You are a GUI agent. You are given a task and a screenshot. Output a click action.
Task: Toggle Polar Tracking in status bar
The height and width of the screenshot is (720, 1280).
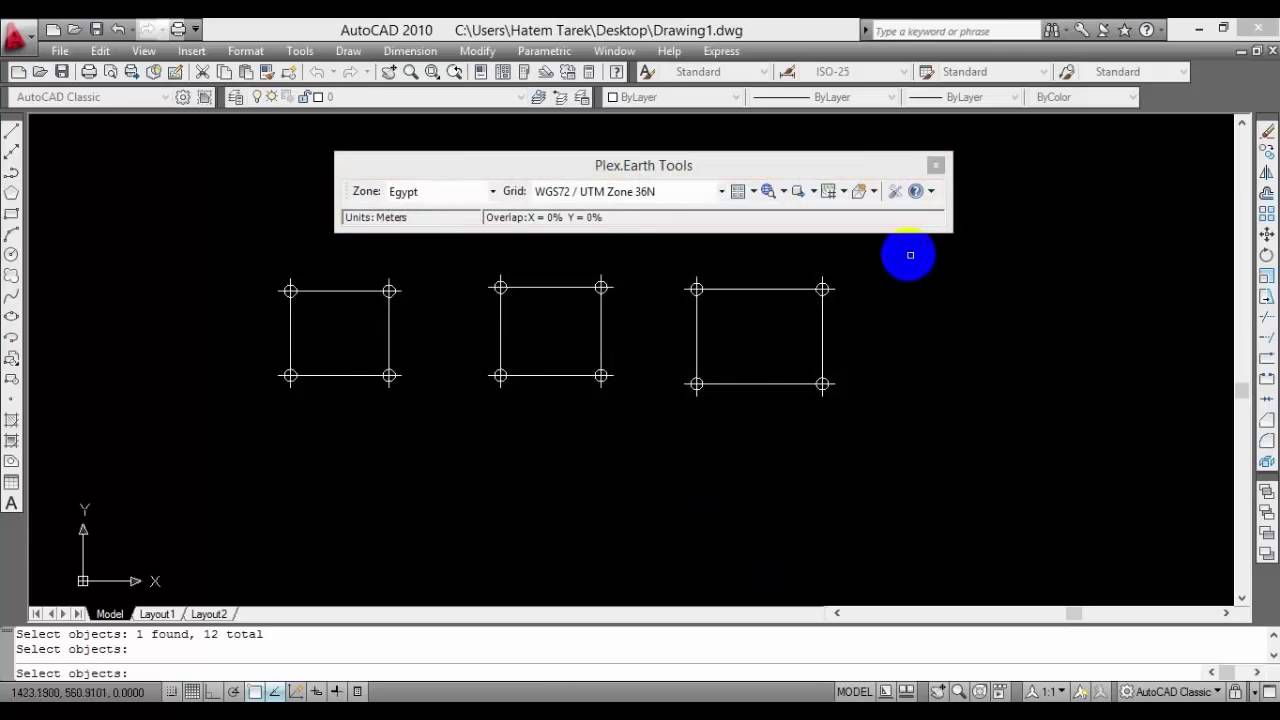(234, 692)
